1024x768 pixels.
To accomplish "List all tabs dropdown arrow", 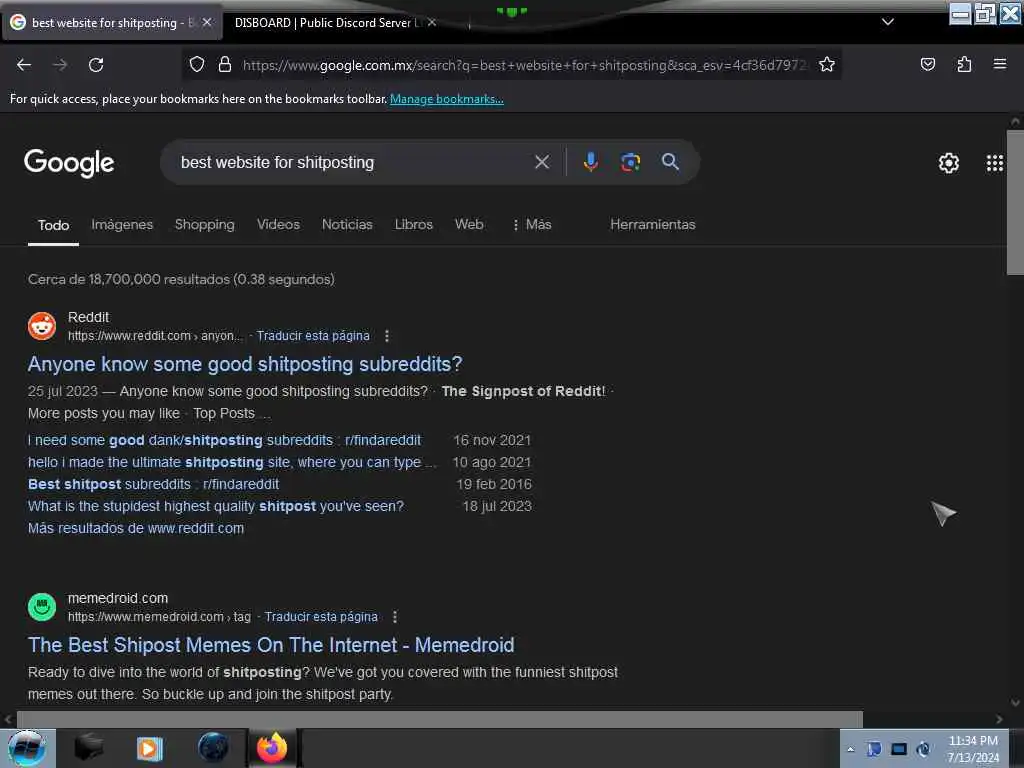I will (888, 22).
